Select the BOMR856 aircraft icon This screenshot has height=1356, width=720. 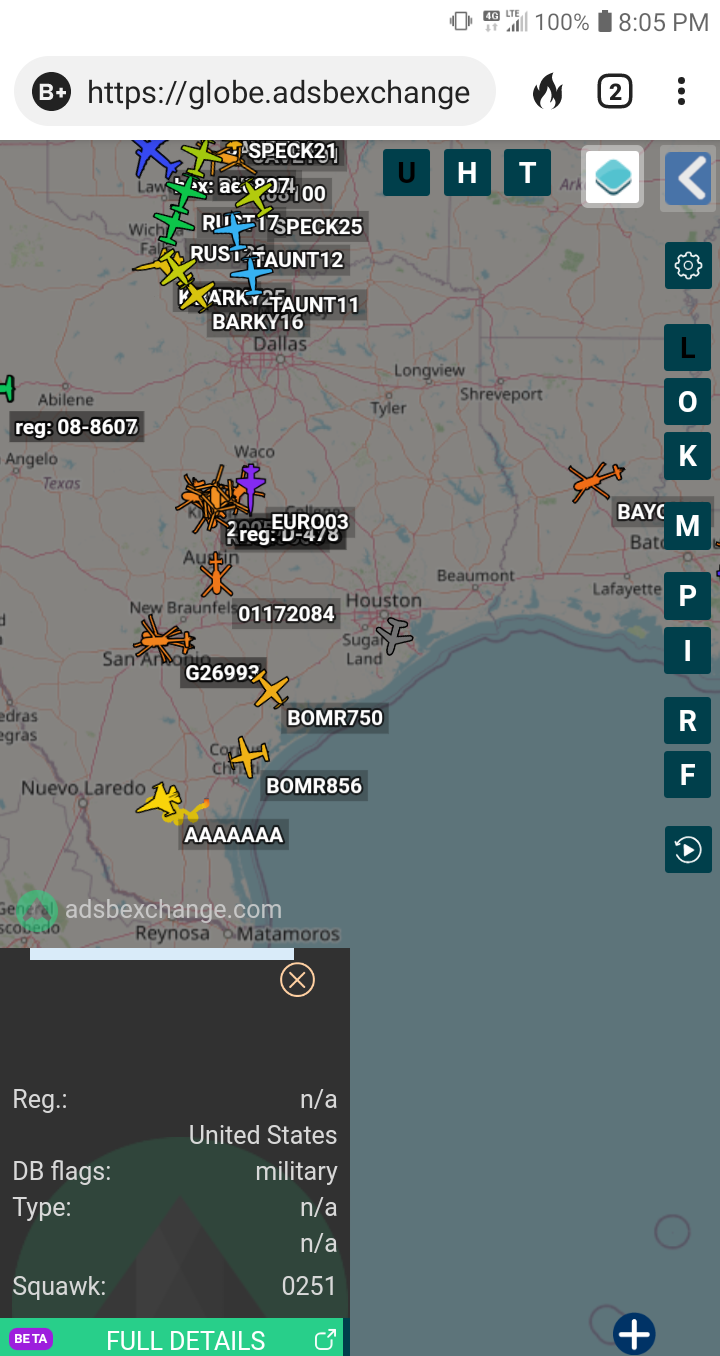(249, 757)
